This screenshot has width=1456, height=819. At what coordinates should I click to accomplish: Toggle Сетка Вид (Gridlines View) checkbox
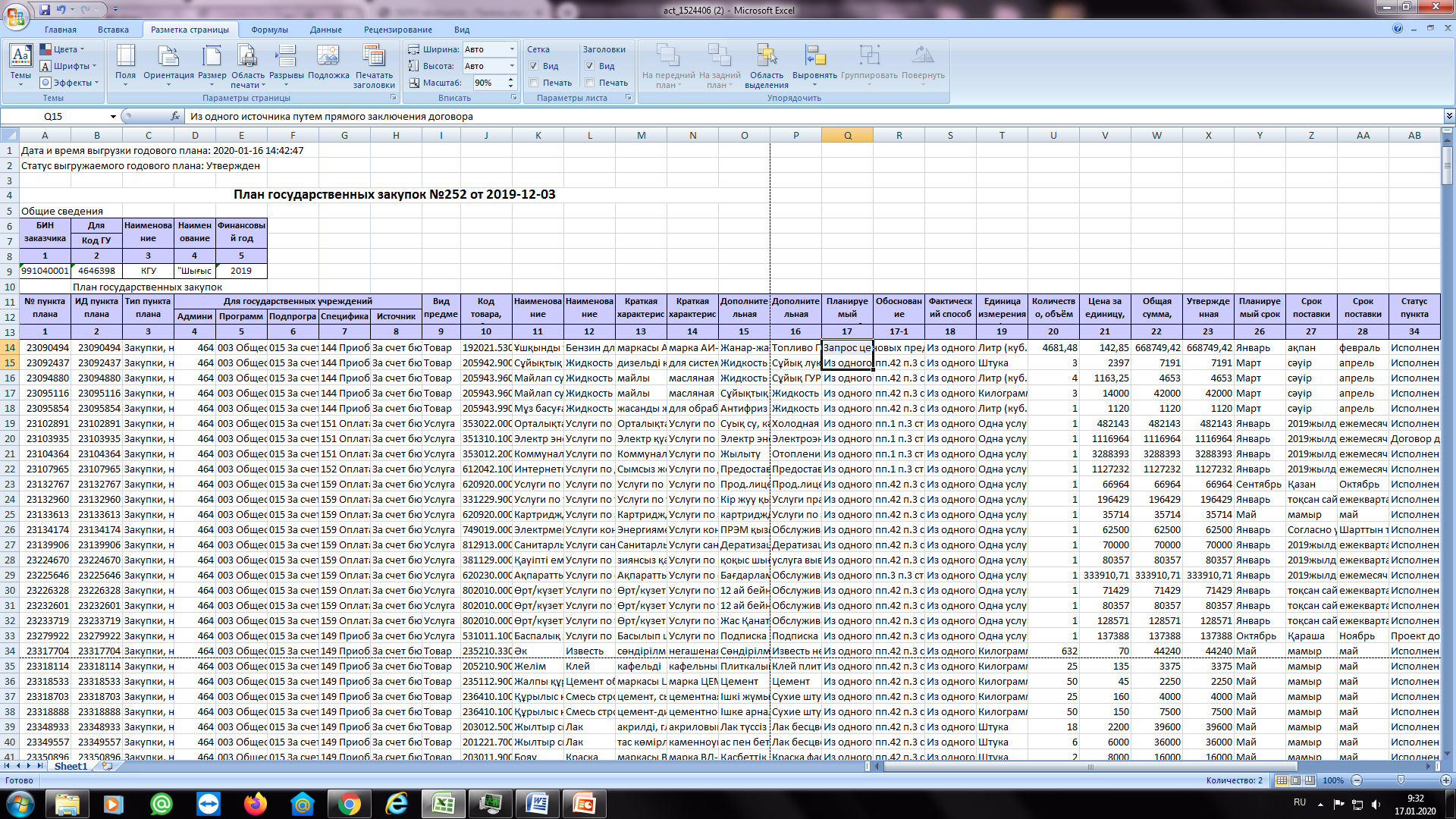[534, 66]
